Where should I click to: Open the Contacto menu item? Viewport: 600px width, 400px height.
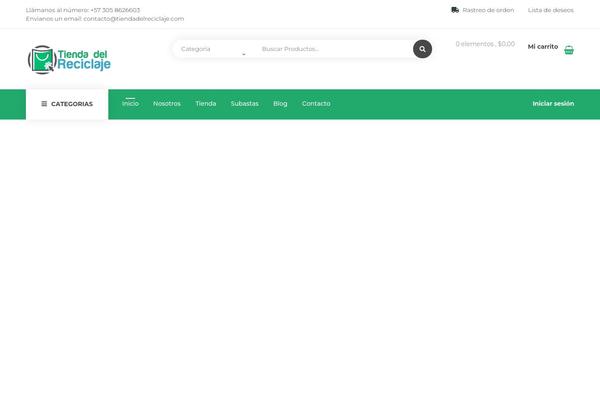tap(316, 104)
